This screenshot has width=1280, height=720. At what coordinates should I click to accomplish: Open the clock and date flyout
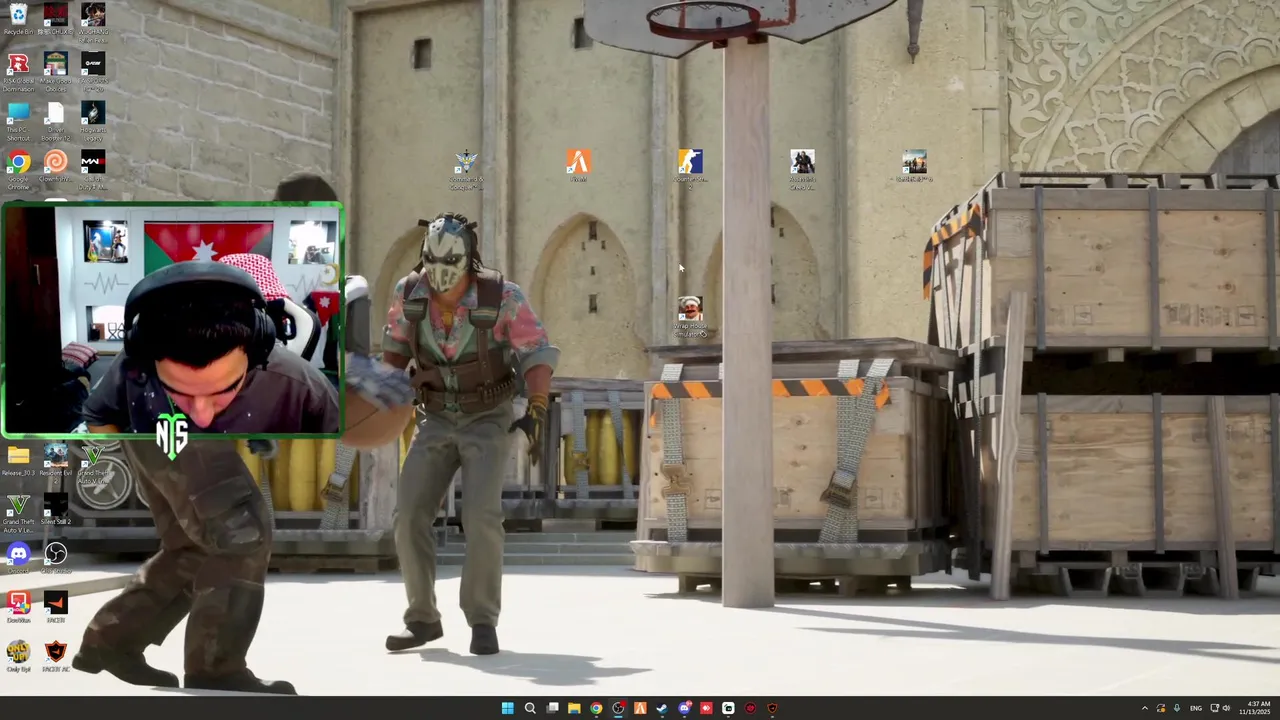tap(1257, 708)
